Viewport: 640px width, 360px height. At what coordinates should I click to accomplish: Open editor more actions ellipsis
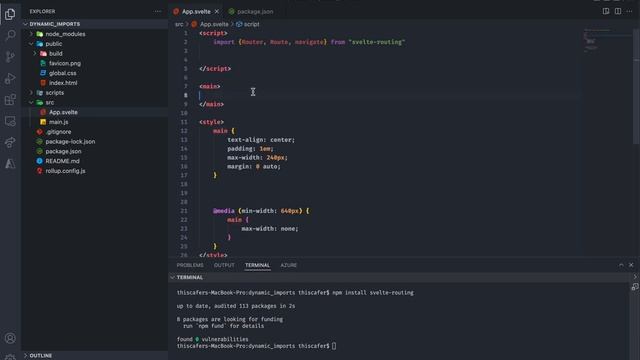pos(629,11)
